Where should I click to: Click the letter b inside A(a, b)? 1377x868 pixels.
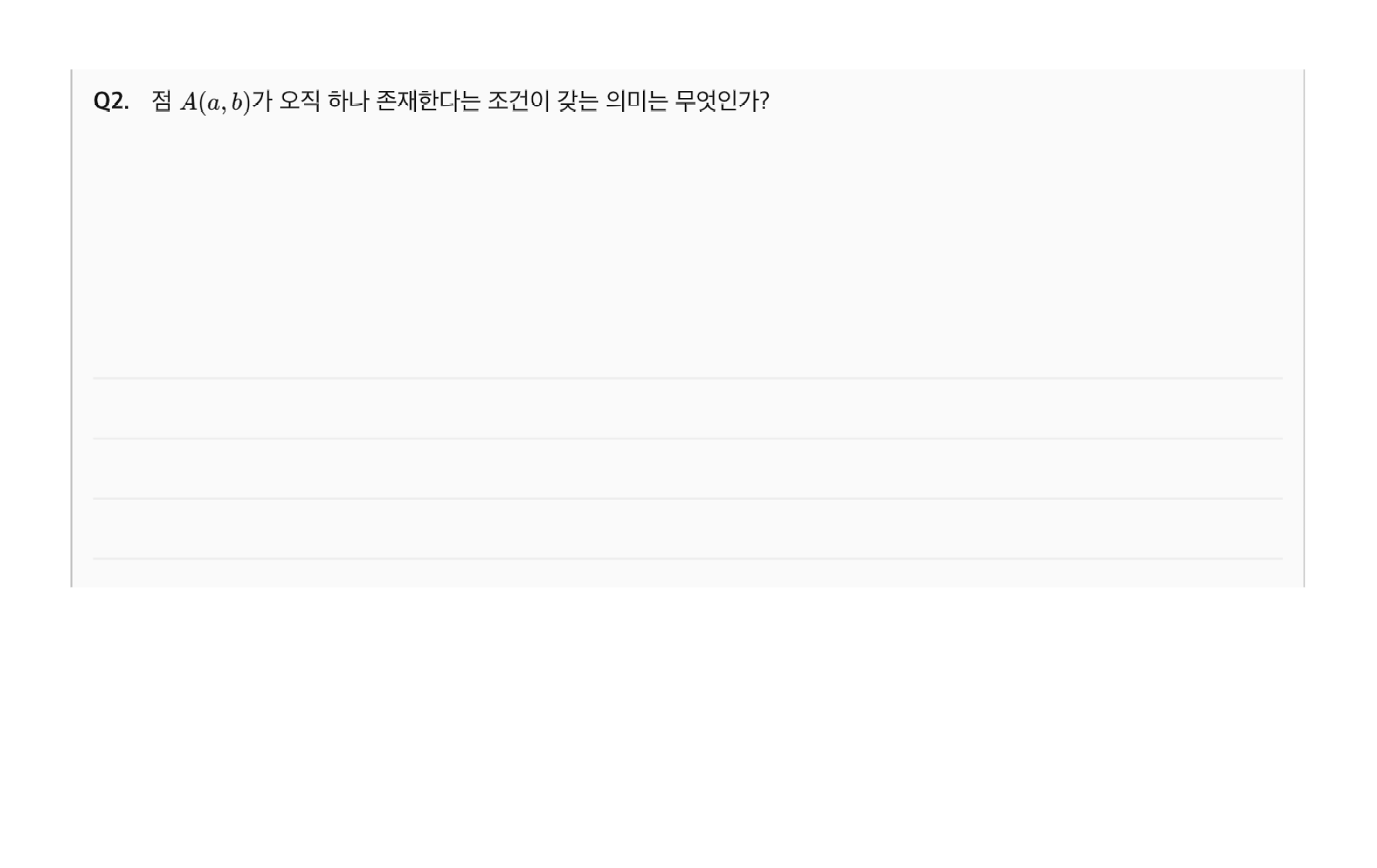(x=237, y=102)
